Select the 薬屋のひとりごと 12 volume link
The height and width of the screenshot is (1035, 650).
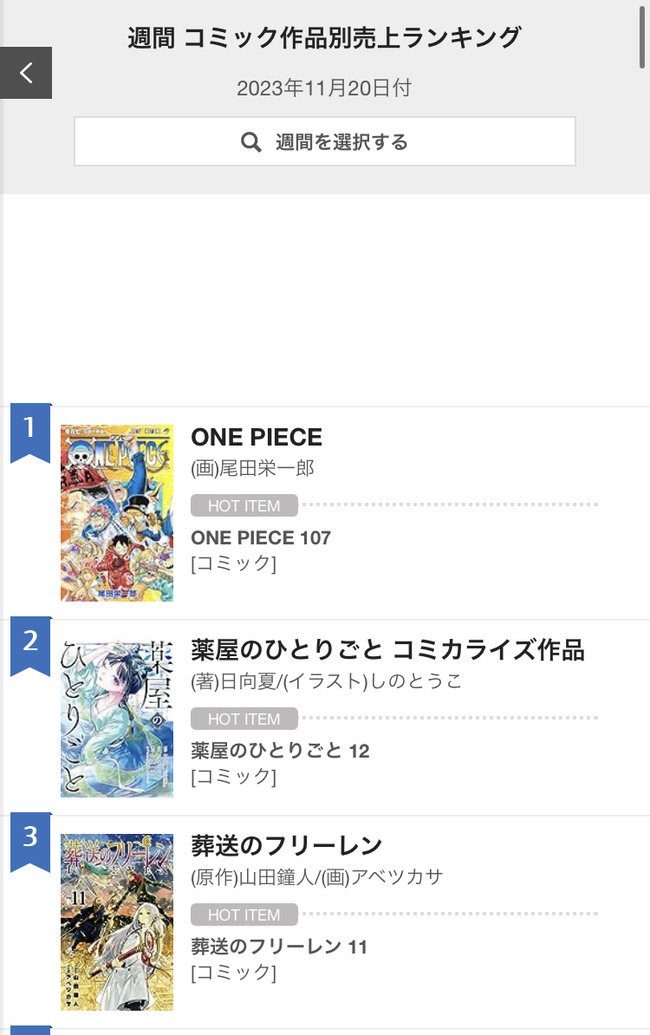280,751
